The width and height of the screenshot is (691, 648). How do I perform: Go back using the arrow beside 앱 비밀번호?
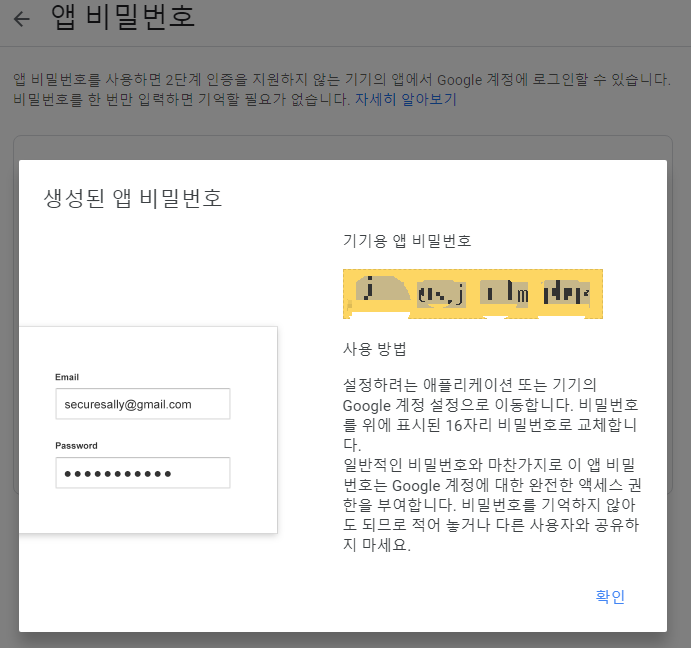22,19
